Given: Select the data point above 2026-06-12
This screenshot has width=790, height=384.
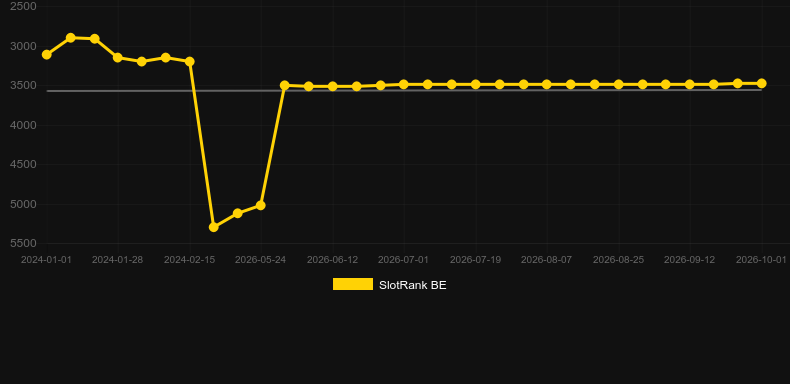Looking at the screenshot, I should (333, 87).
